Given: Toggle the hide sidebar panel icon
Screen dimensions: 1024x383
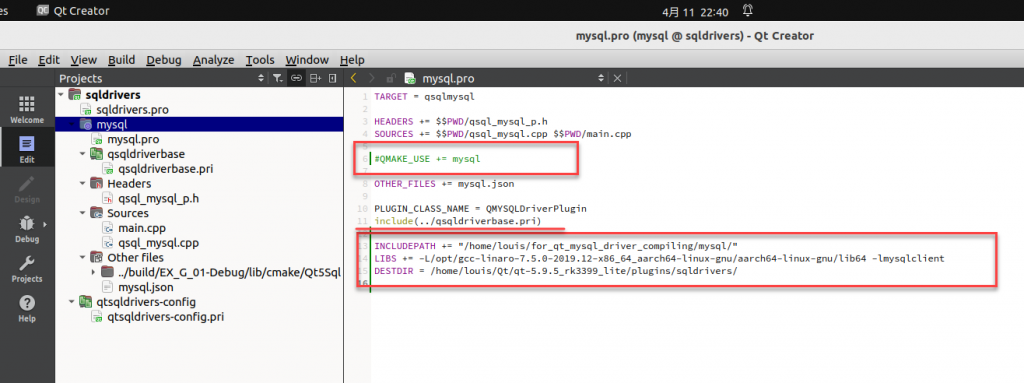Looking at the screenshot, I should [x=332, y=78].
